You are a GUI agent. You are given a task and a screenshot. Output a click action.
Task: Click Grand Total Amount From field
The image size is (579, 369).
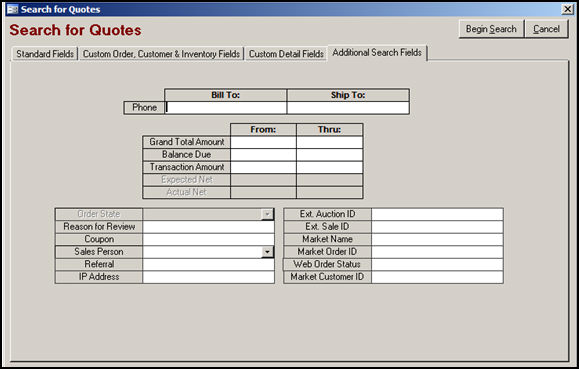point(263,142)
